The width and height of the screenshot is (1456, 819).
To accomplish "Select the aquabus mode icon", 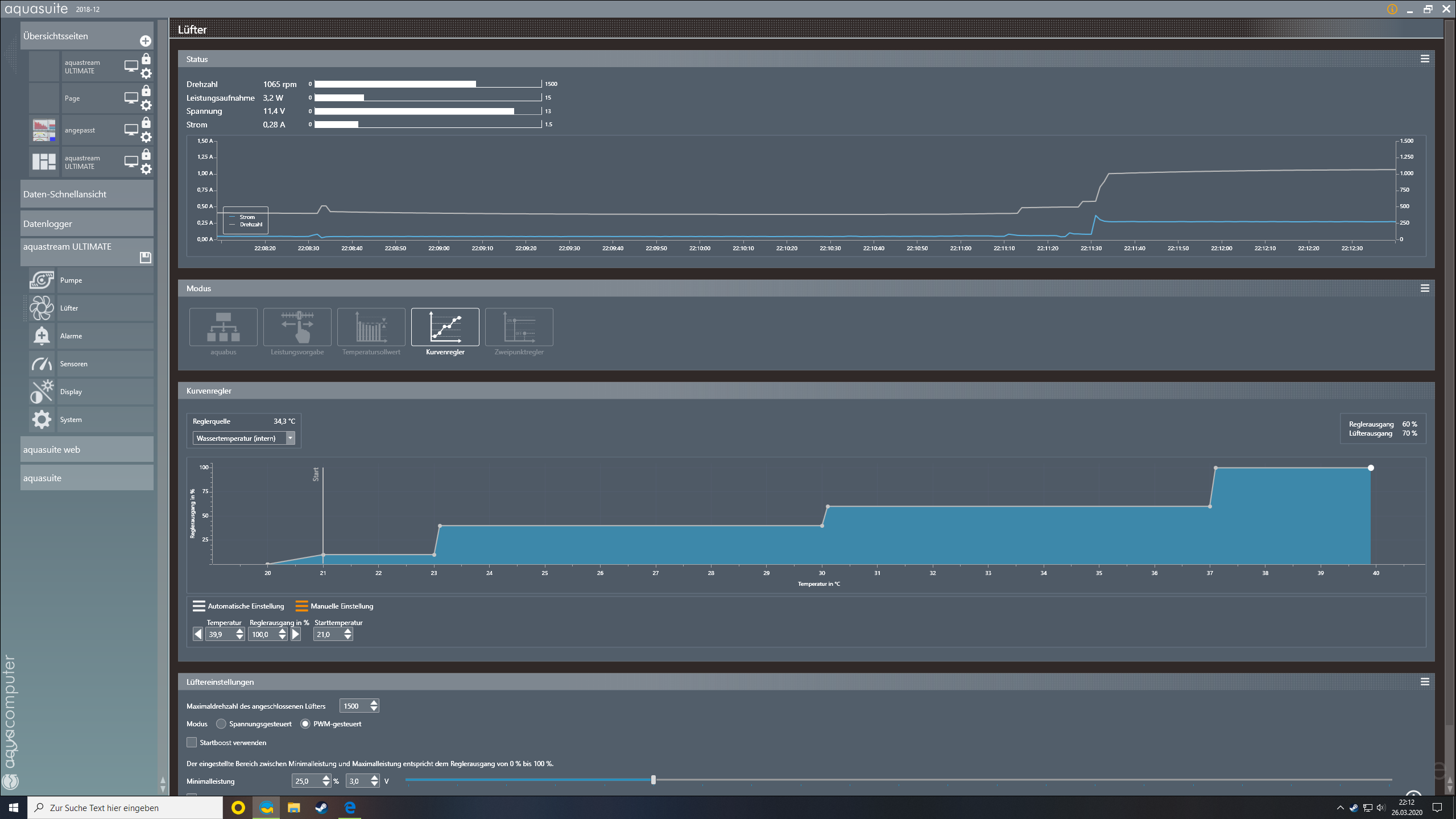I will [223, 327].
